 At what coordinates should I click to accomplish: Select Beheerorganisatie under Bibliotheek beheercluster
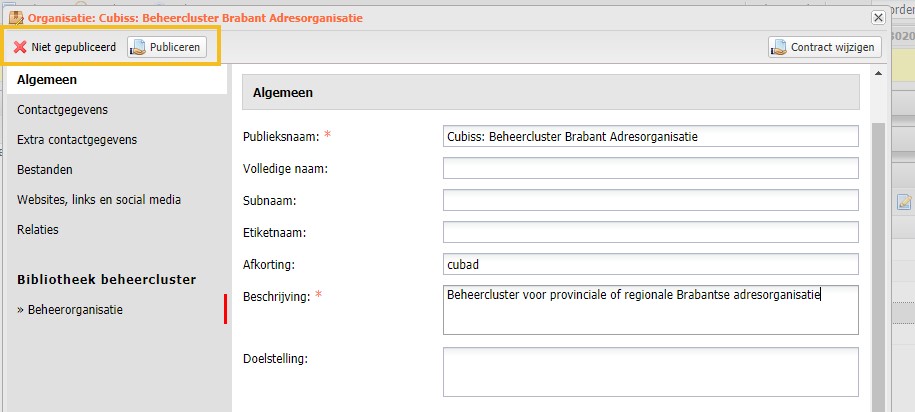[x=70, y=310]
